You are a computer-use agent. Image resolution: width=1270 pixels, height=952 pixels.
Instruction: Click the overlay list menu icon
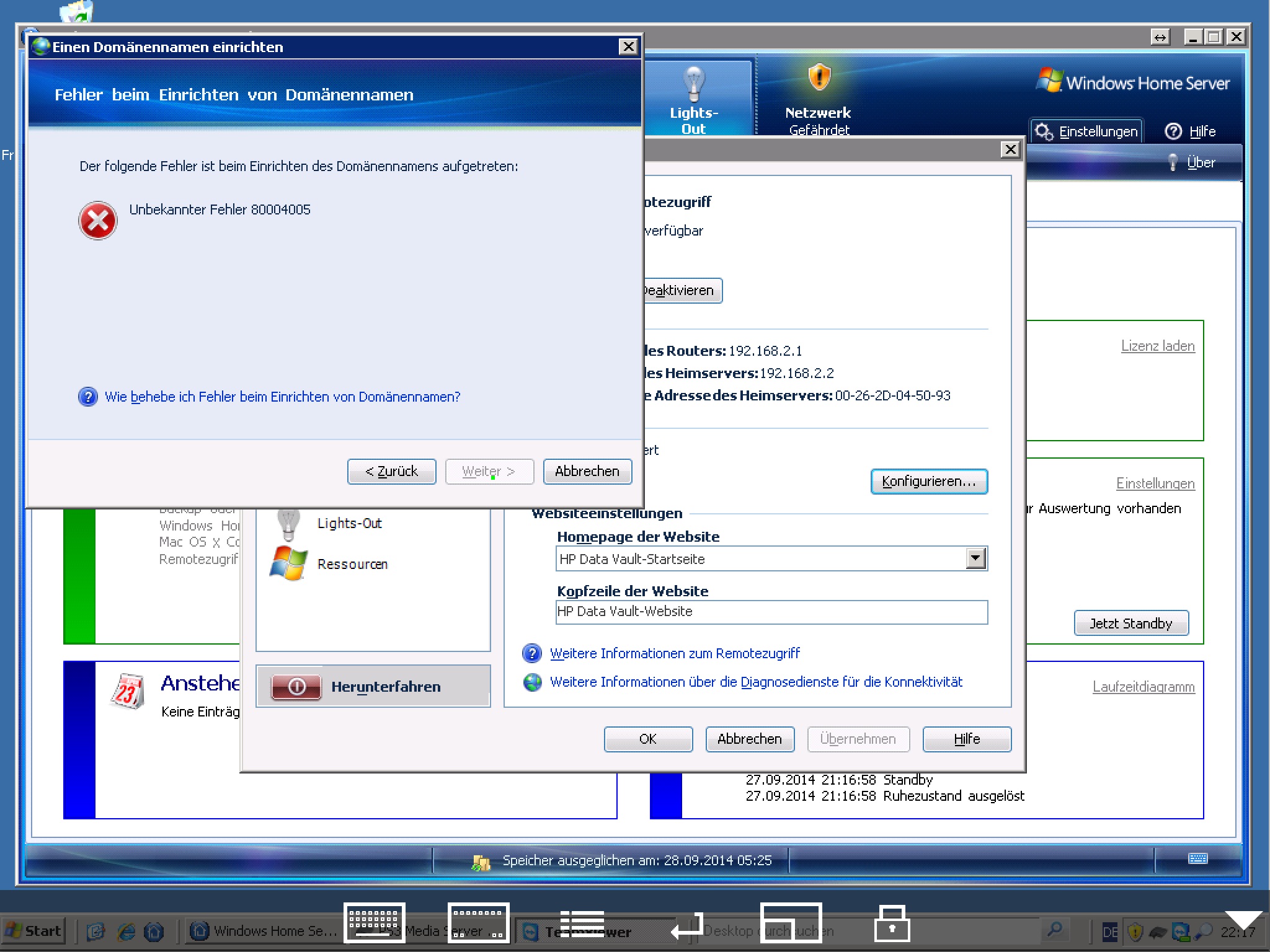coord(582,923)
